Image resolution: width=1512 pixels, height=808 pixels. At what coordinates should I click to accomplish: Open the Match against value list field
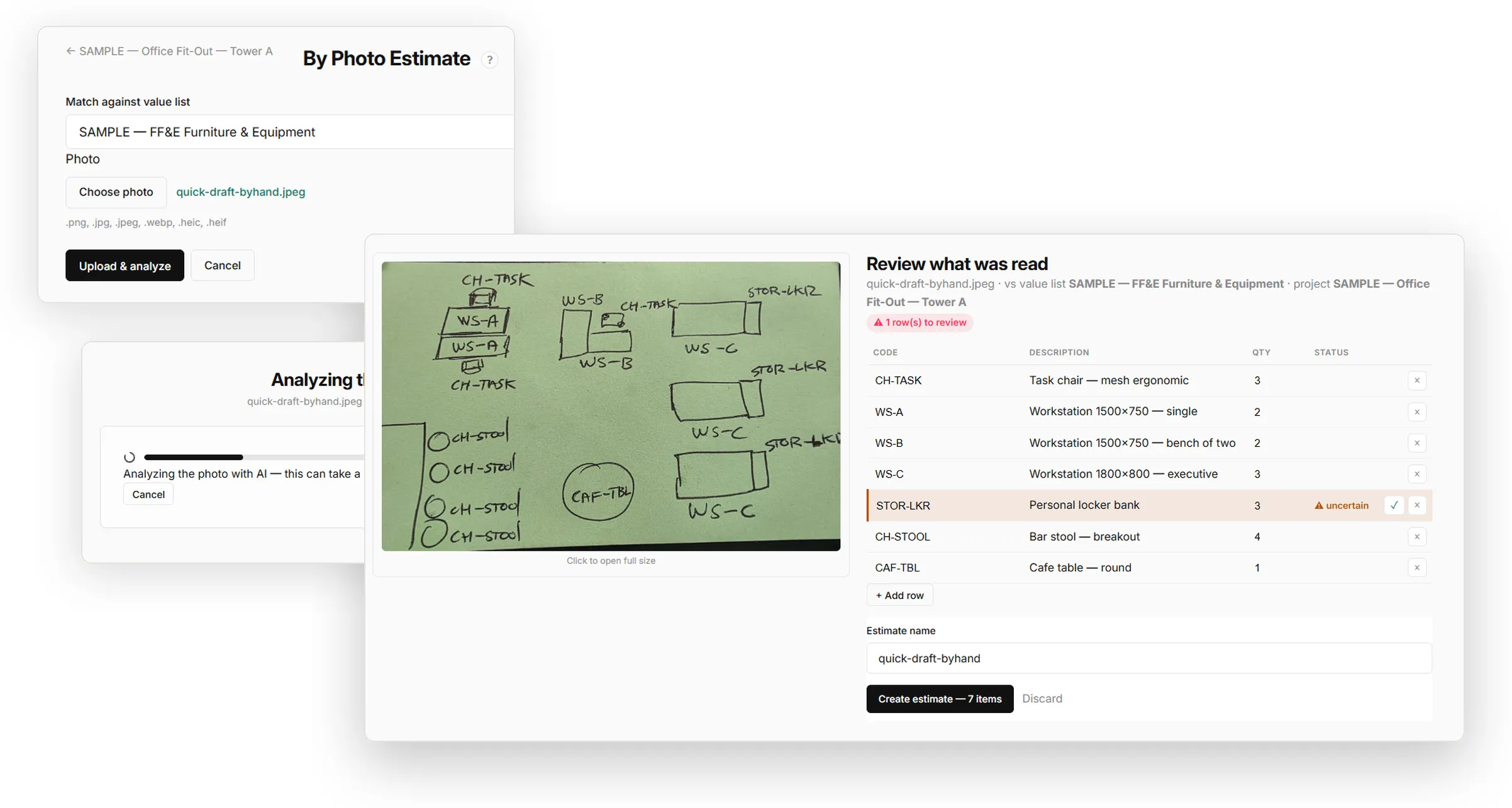coord(289,132)
